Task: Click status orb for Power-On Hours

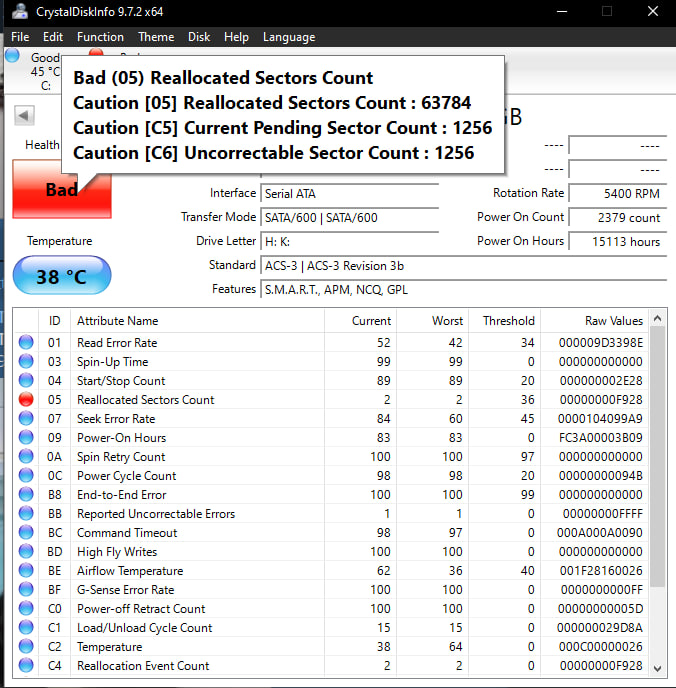Action: click(26, 437)
